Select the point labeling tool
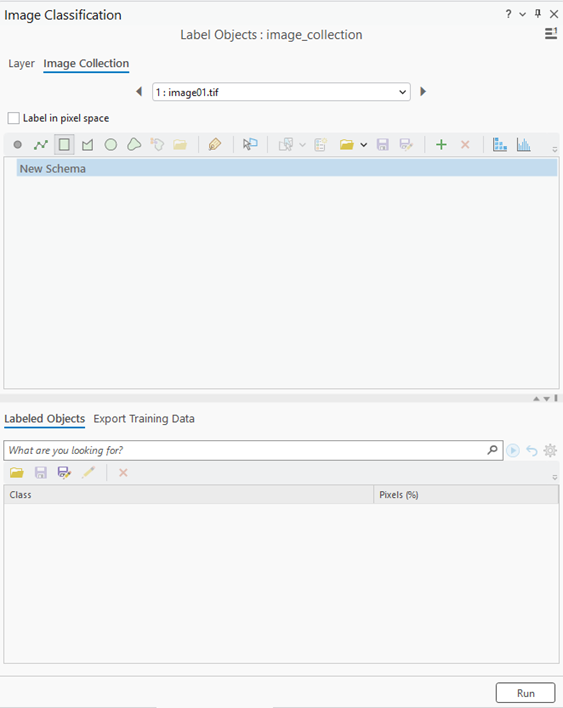 point(18,144)
